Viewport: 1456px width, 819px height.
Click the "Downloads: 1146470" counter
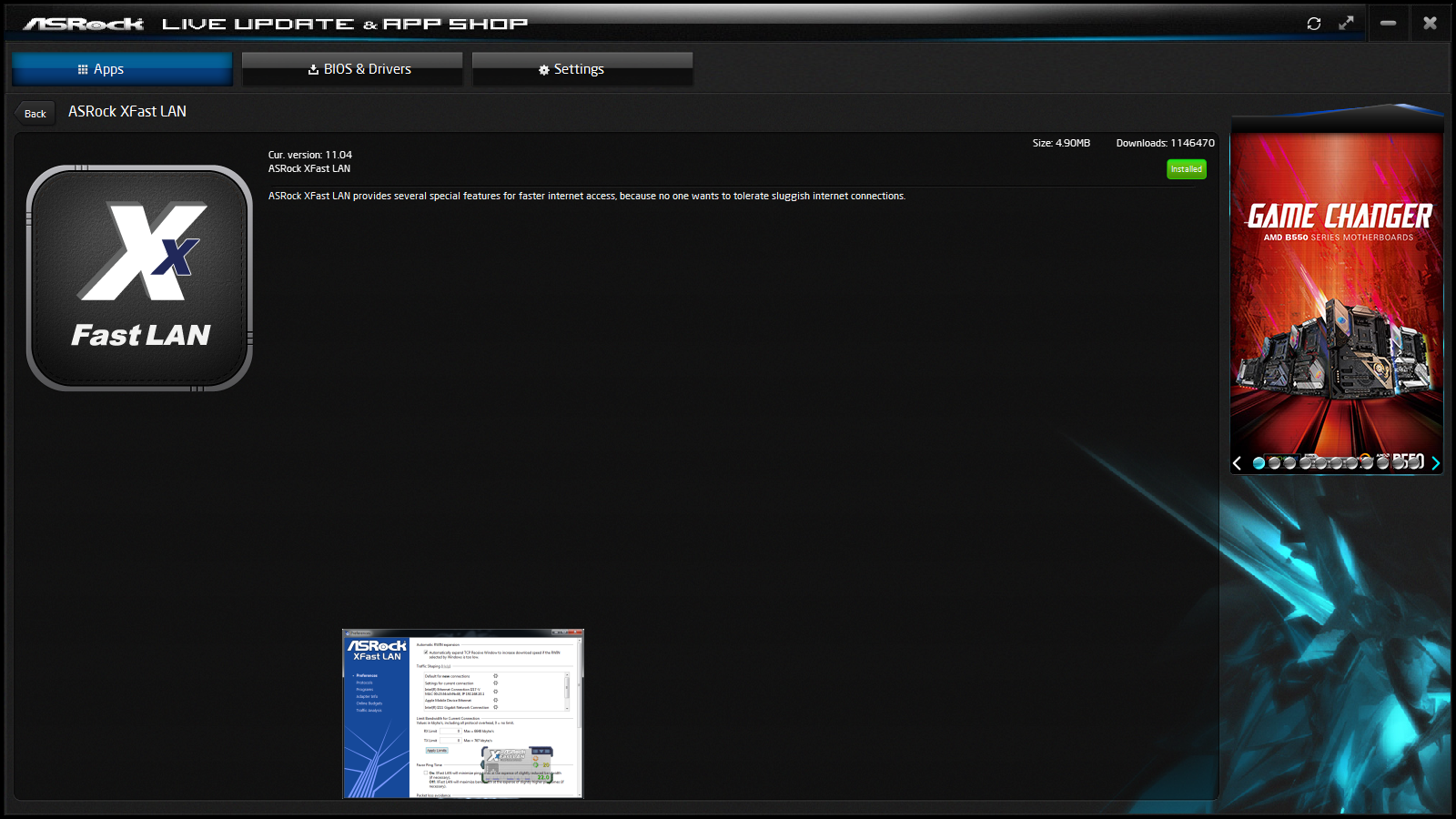(1166, 143)
